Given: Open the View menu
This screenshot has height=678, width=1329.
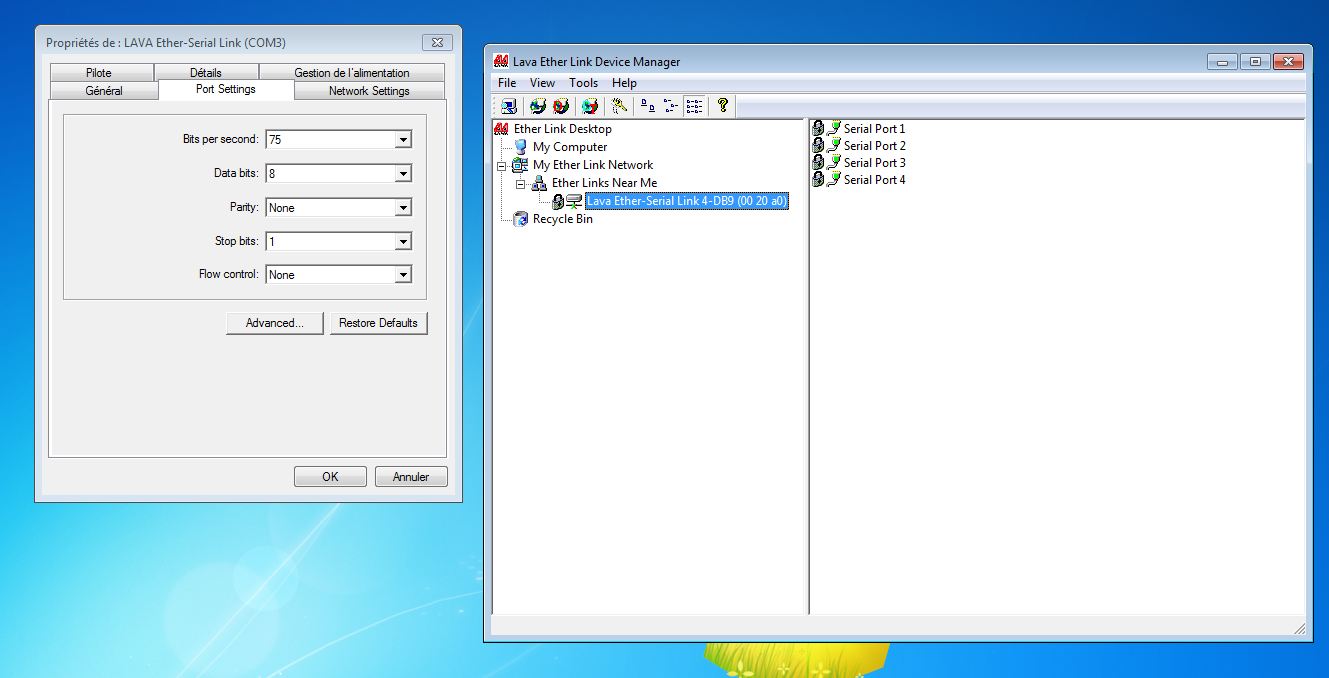Looking at the screenshot, I should (542, 83).
